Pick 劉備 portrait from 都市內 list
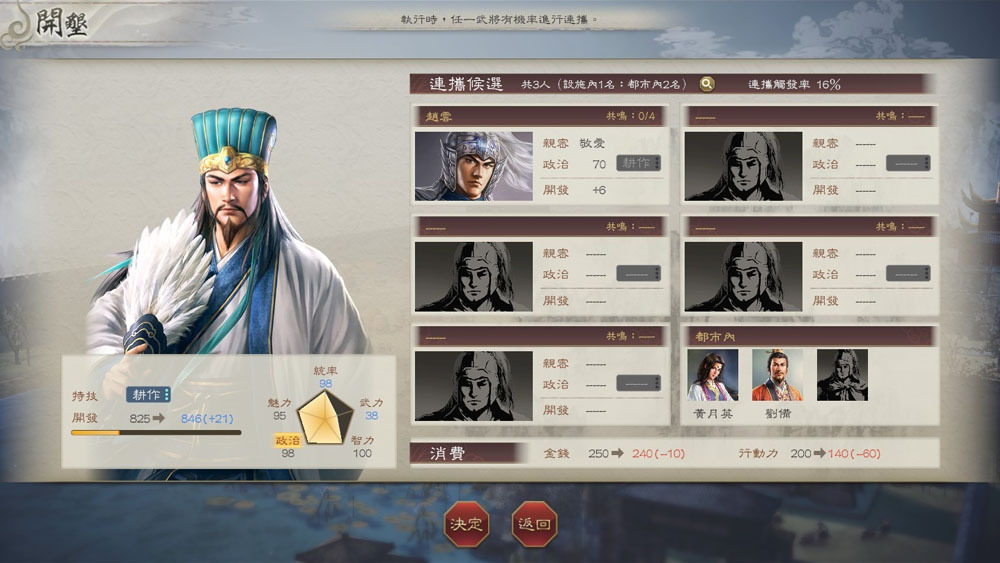Viewport: 1000px width, 563px height. 777,375
